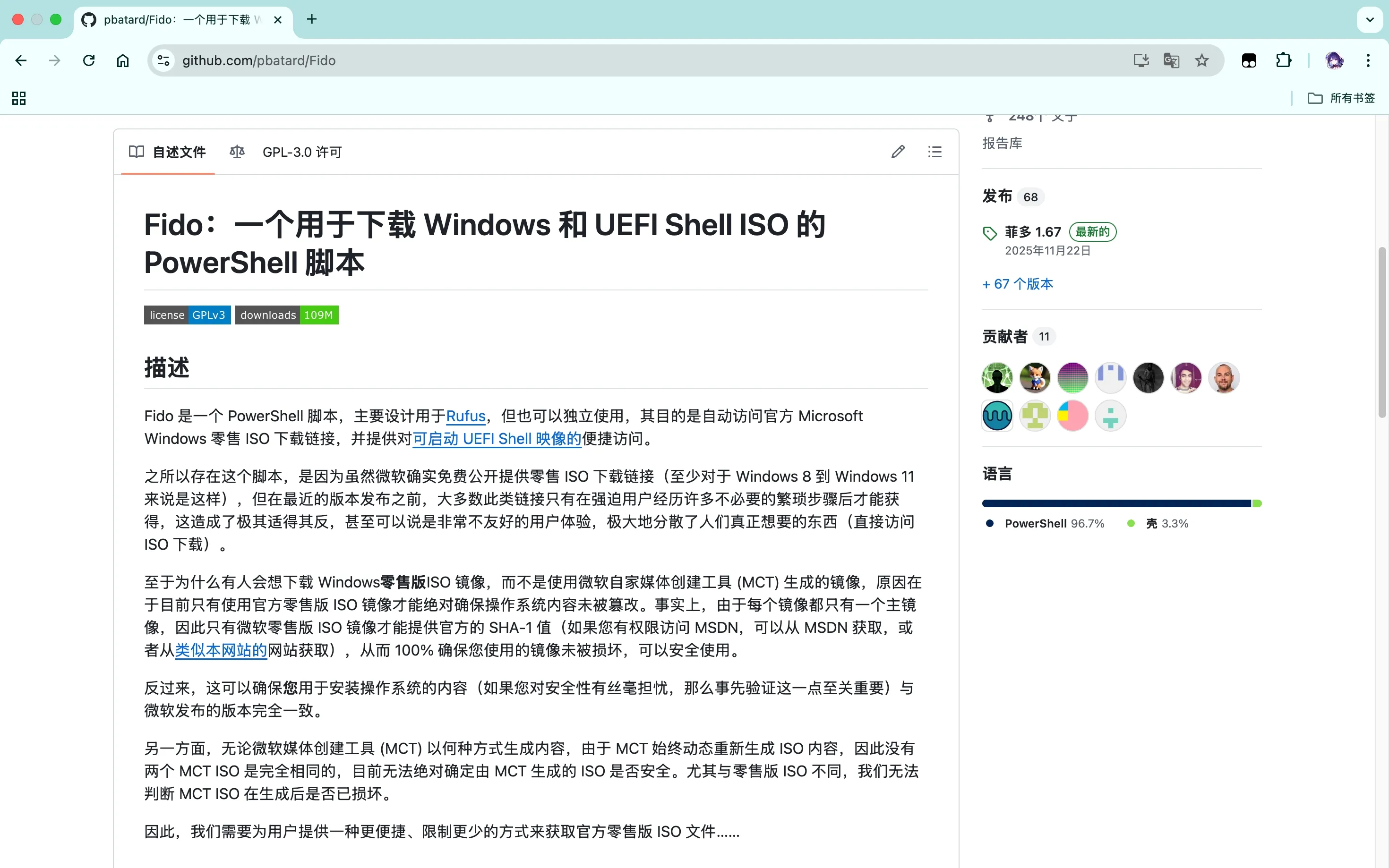Click the install app icon in address bar
Viewport: 1389px width, 868px height.
(x=1140, y=60)
